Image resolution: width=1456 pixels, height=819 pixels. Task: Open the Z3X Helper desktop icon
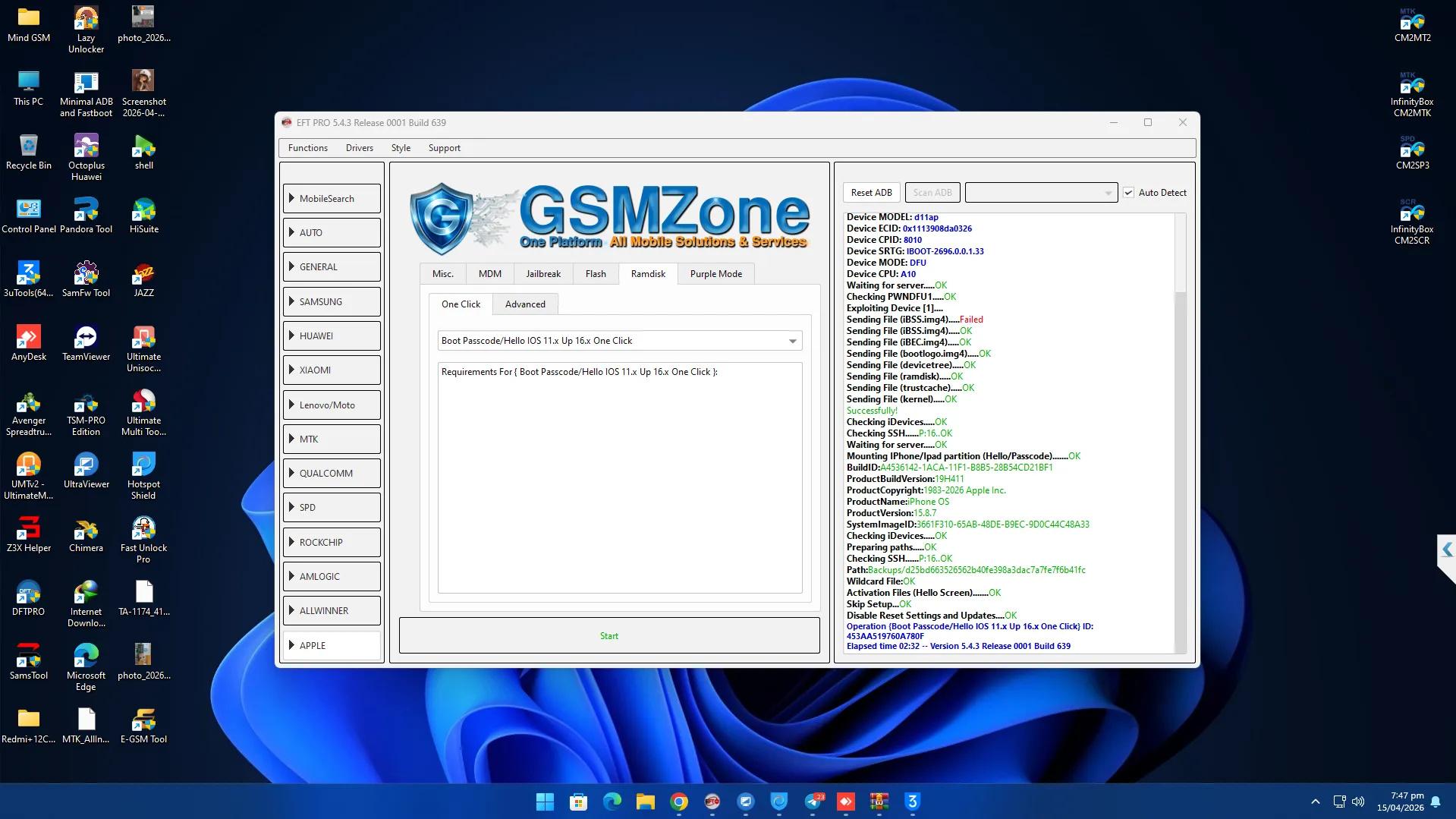(x=28, y=529)
